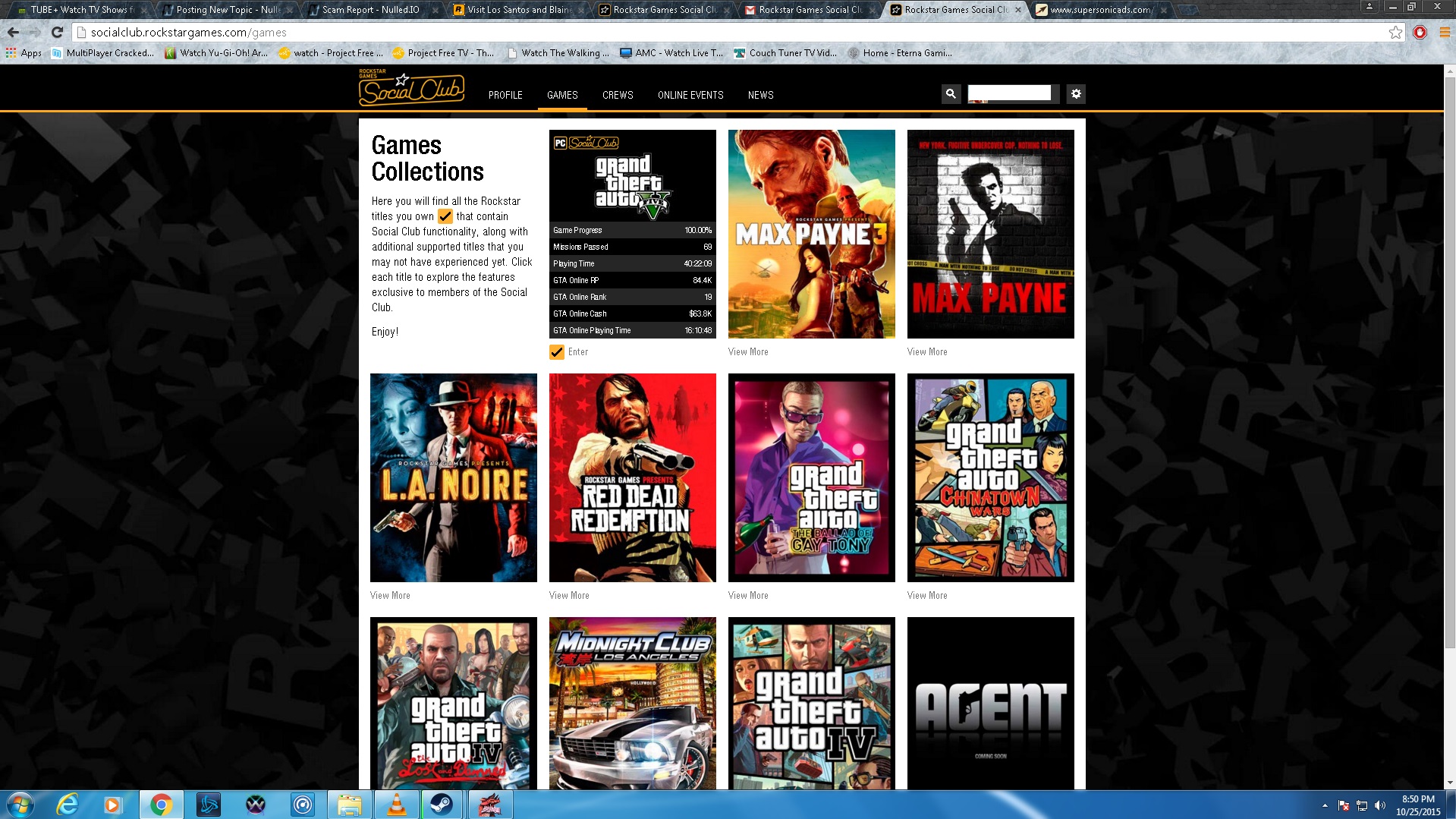Open the Ballad of Gay Tony cover
The height and width of the screenshot is (819, 1456).
pyautogui.click(x=811, y=477)
